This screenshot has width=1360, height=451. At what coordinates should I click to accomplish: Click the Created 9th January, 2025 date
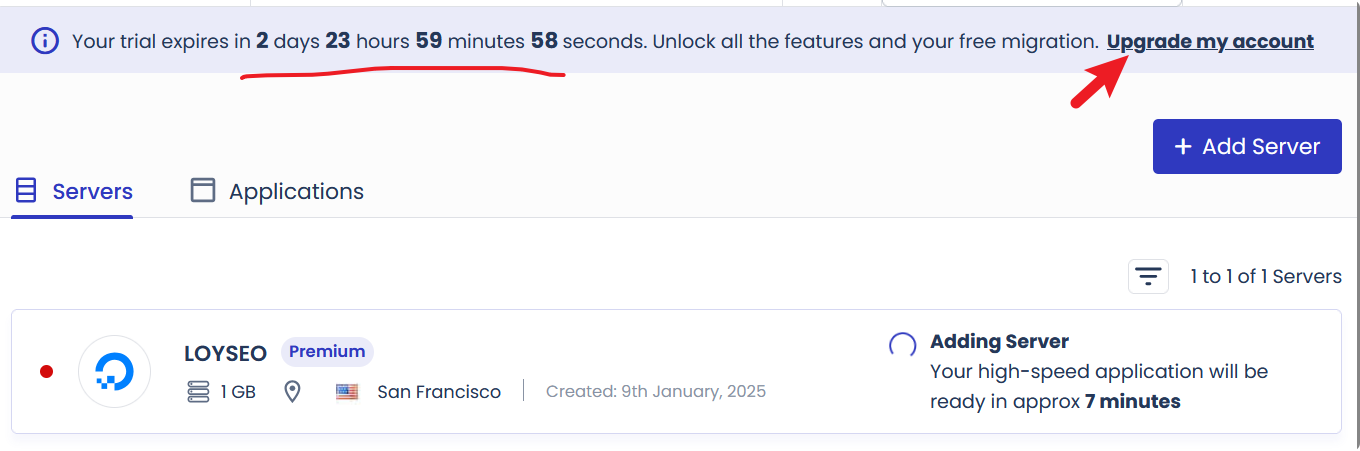656,392
